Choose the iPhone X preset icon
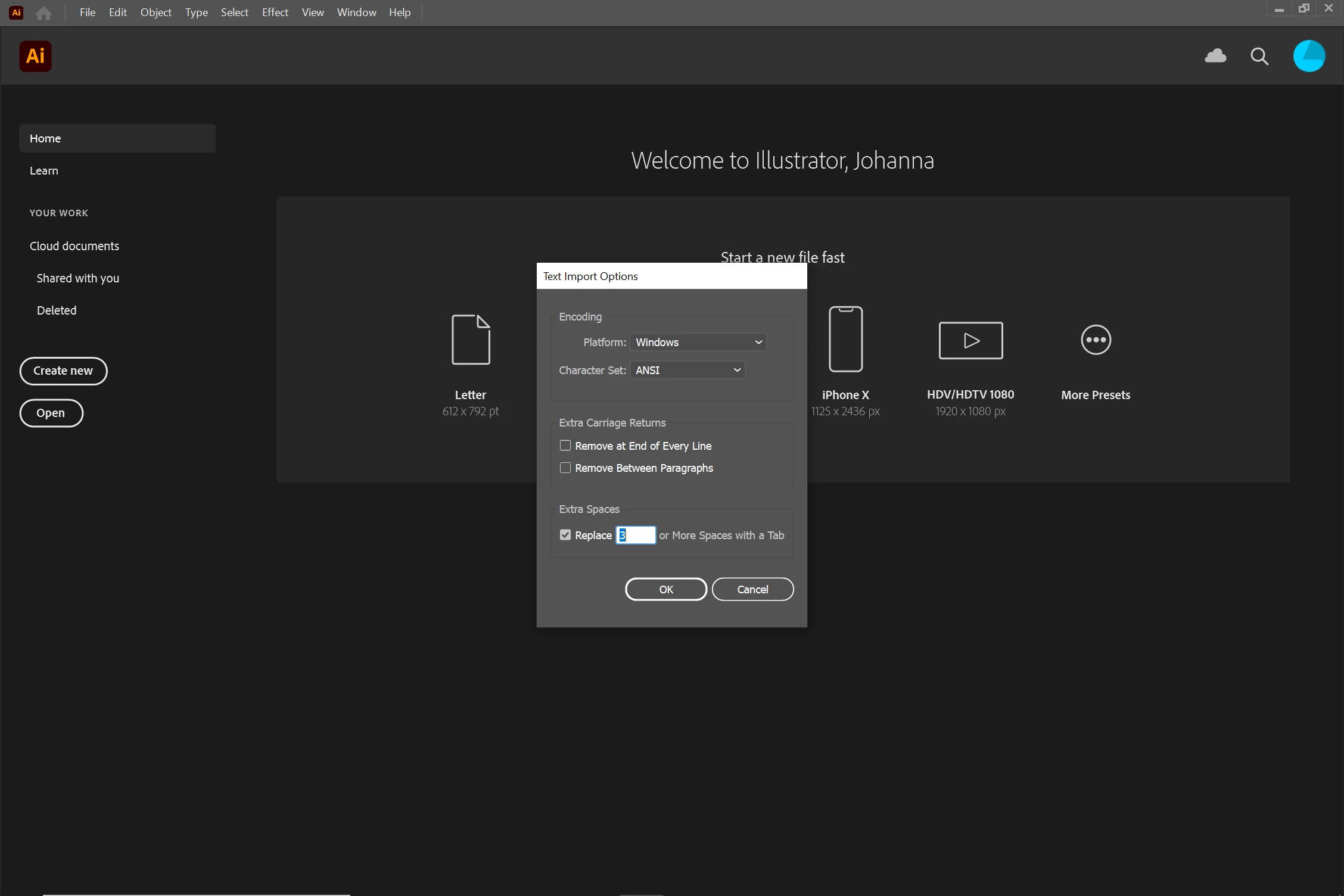The image size is (1344, 896). pyautogui.click(x=845, y=339)
